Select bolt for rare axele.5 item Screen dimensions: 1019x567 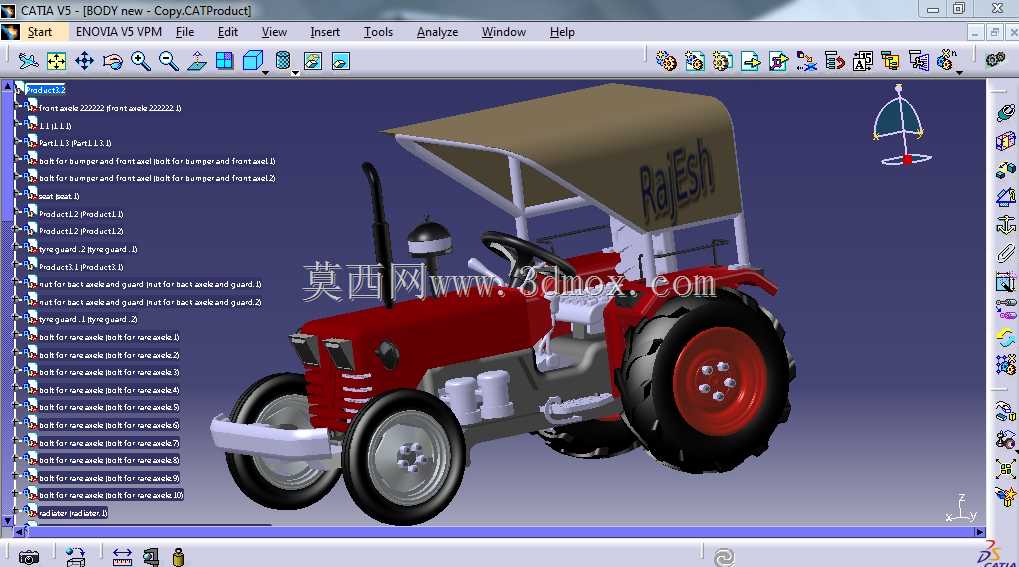pos(109,408)
